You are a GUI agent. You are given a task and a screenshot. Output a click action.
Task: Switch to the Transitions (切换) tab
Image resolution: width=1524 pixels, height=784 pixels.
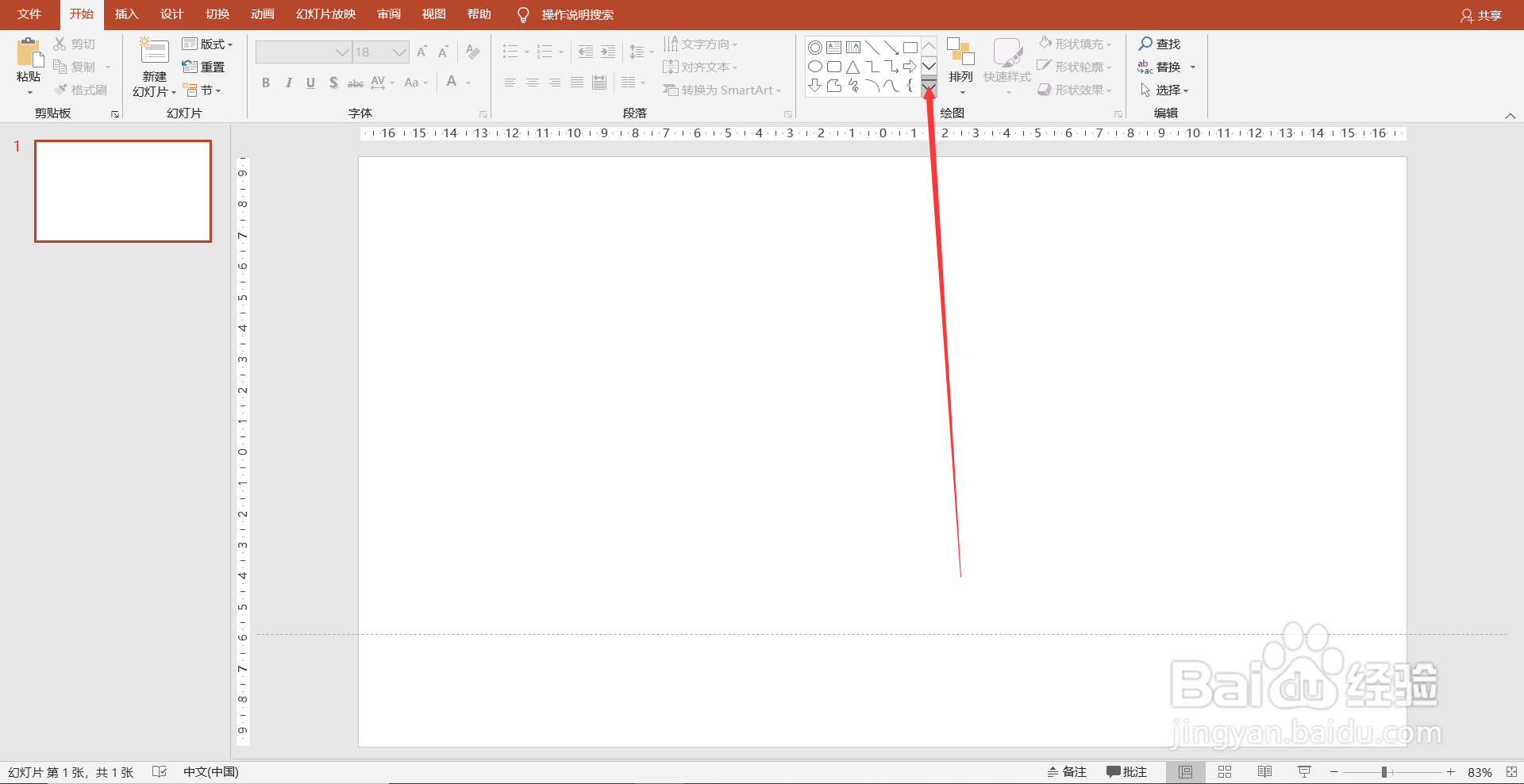[x=217, y=14]
